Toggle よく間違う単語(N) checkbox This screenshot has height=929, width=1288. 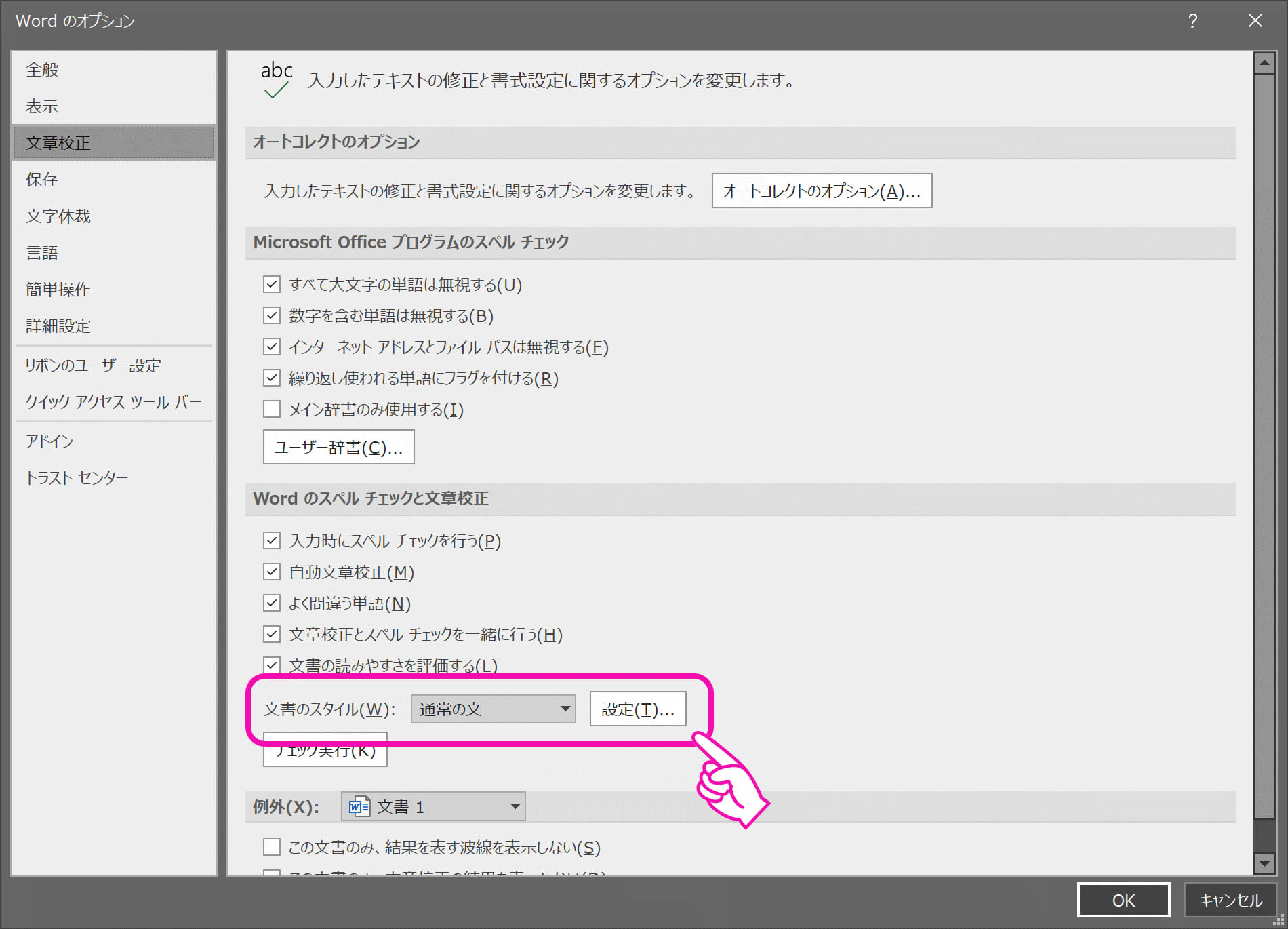pyautogui.click(x=272, y=603)
